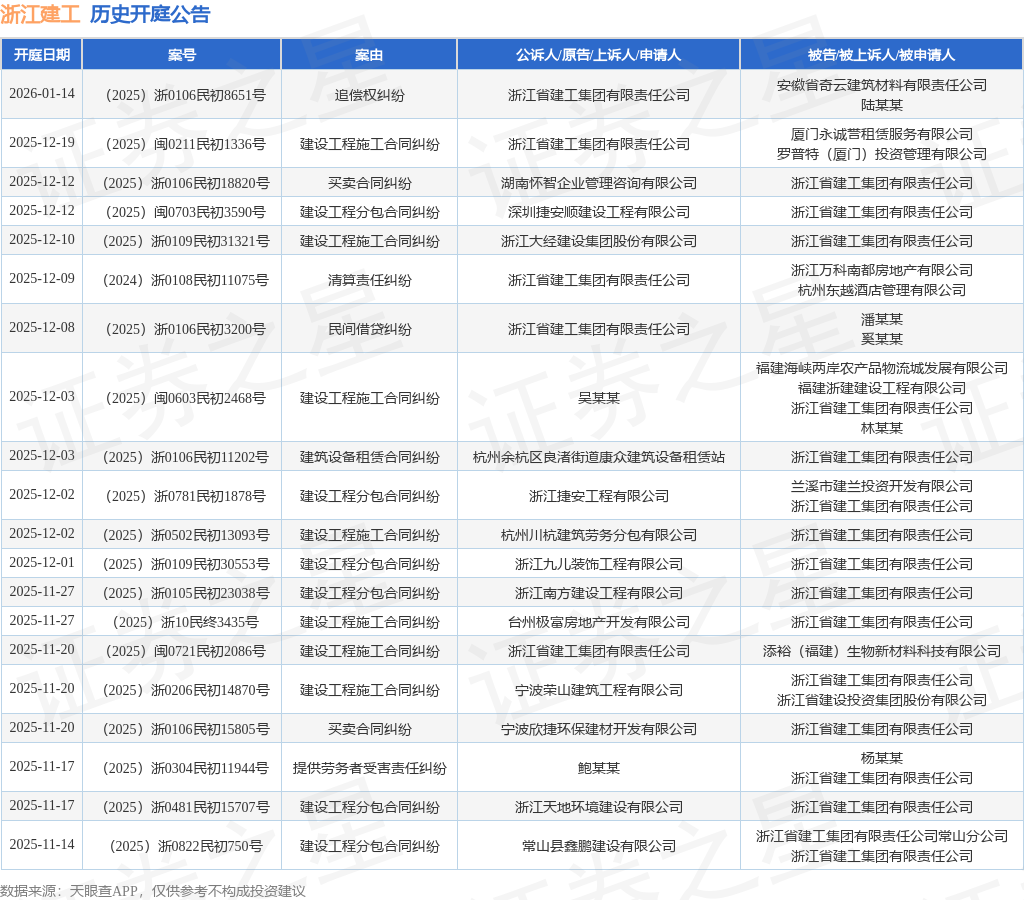Select the 开庭日期 column header
Viewport: 1024px width, 900px height.
click(42, 55)
